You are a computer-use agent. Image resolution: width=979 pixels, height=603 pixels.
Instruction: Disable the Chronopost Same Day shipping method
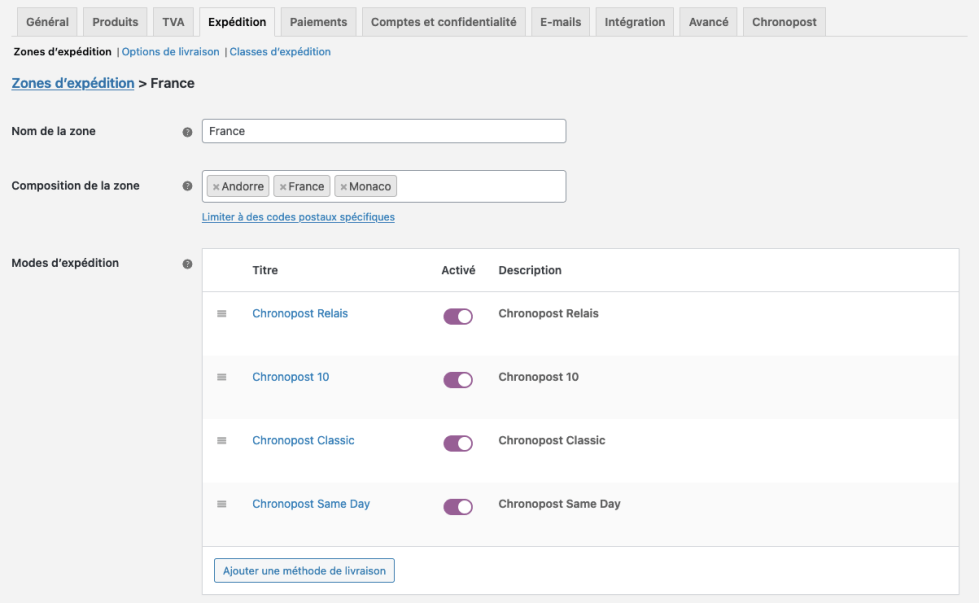[x=458, y=507]
